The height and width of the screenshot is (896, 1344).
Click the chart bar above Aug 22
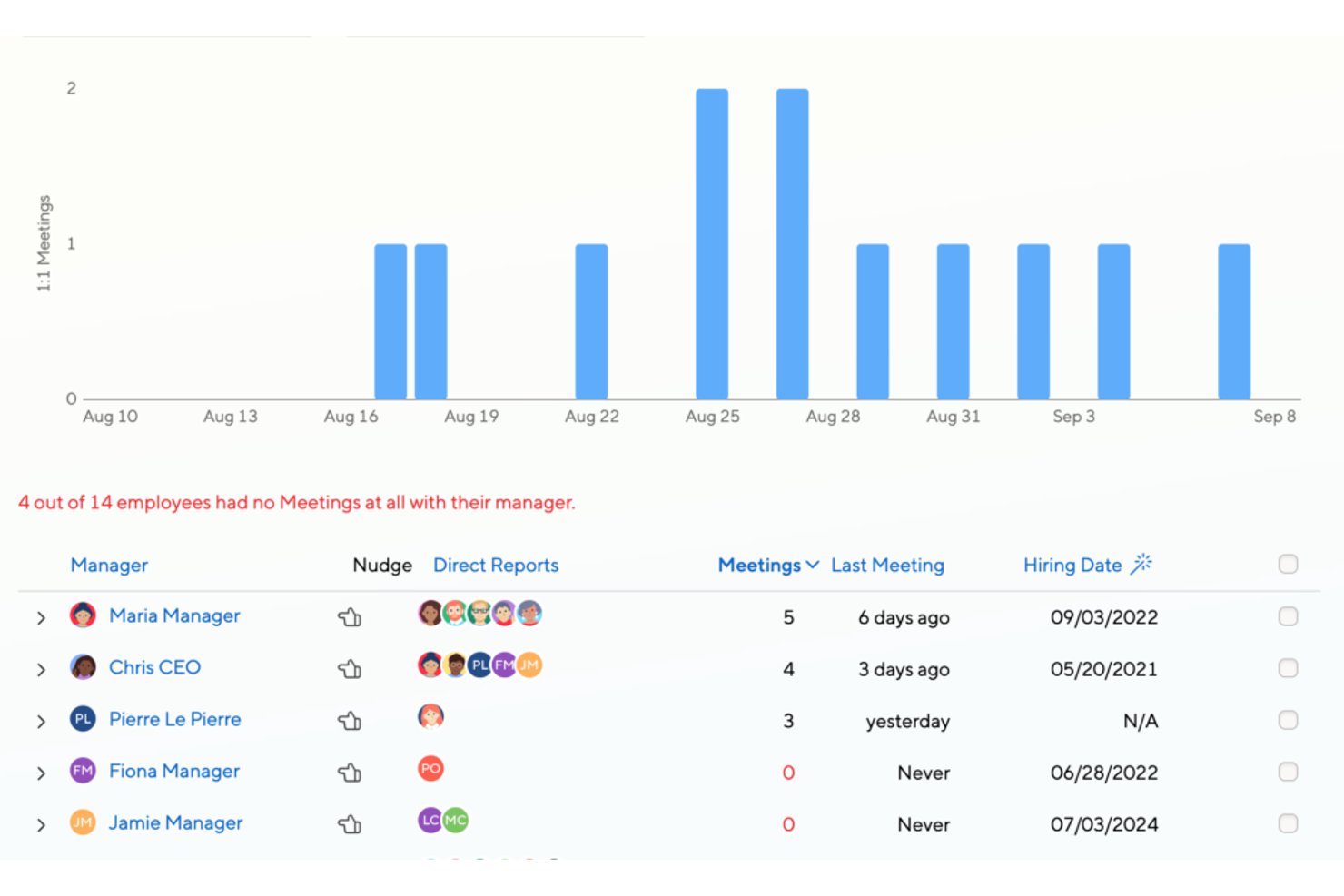point(591,321)
